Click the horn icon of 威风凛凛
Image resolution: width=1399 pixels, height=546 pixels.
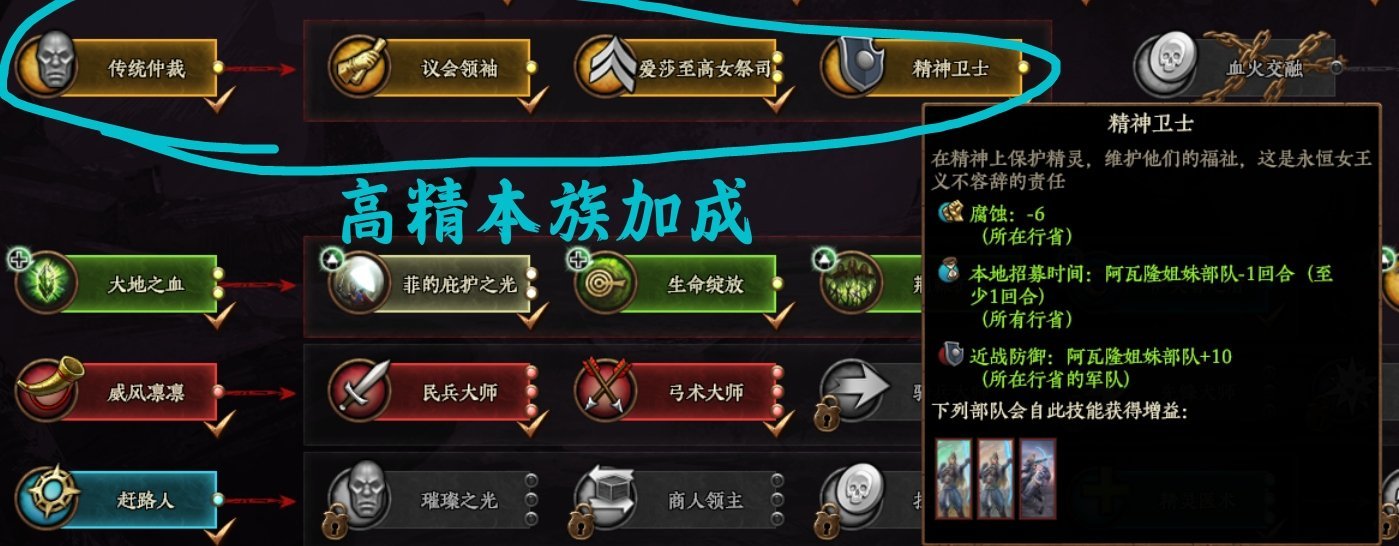44,391
